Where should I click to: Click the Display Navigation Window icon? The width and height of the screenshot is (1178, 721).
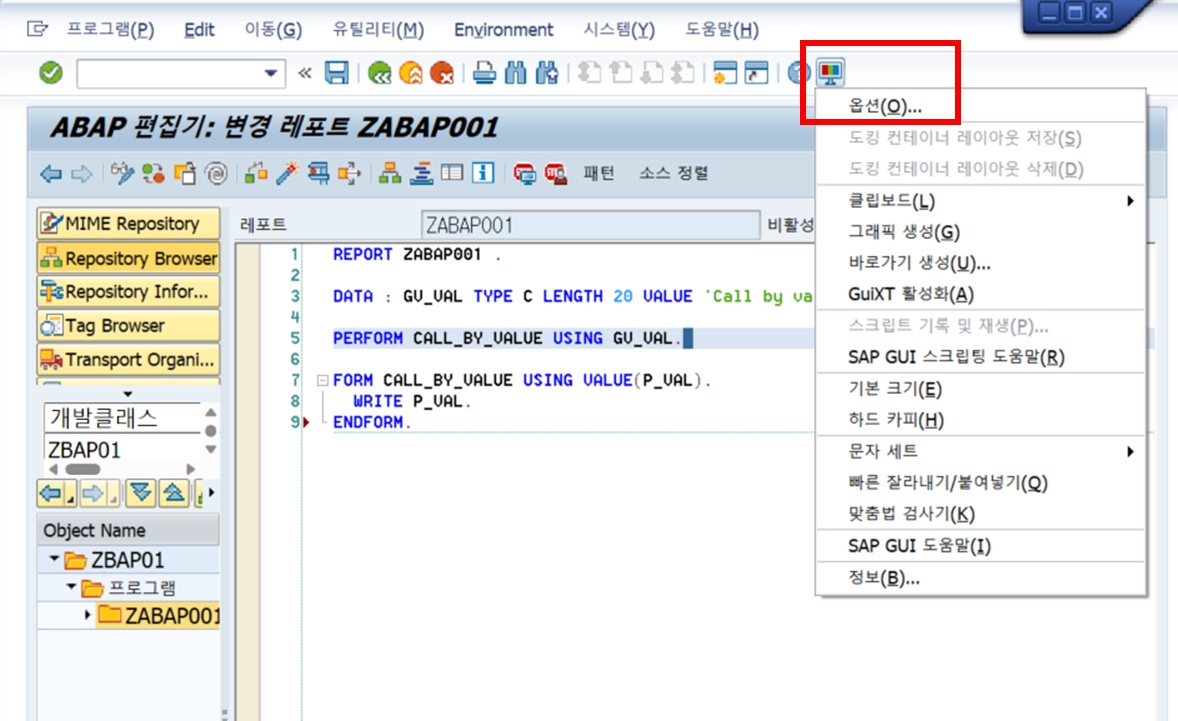421,173
